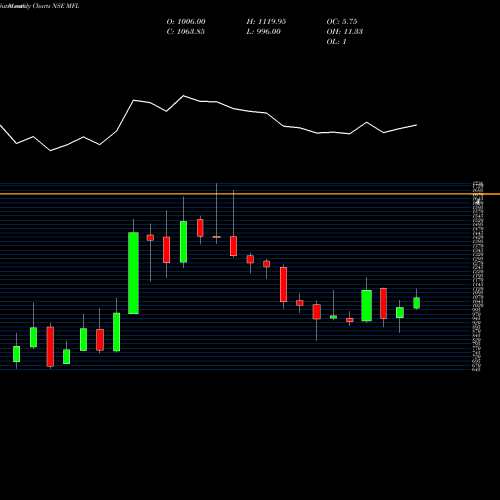Click the open price value O: 1006.00
Screen dimensions: 500x500
186,22
